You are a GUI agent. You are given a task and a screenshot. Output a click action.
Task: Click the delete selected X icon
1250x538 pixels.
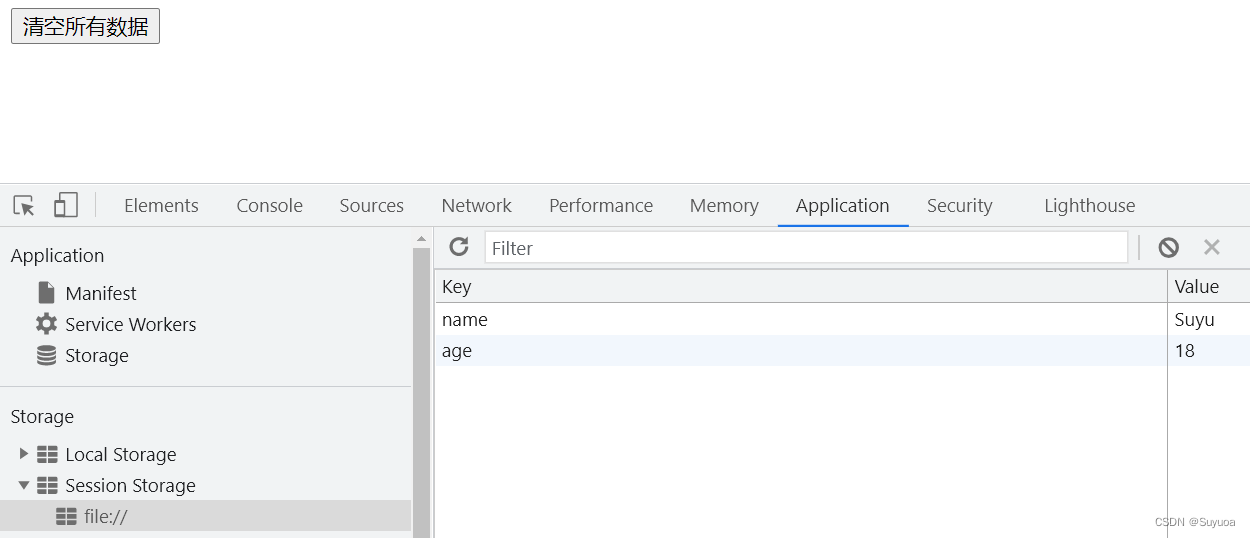(x=1212, y=247)
